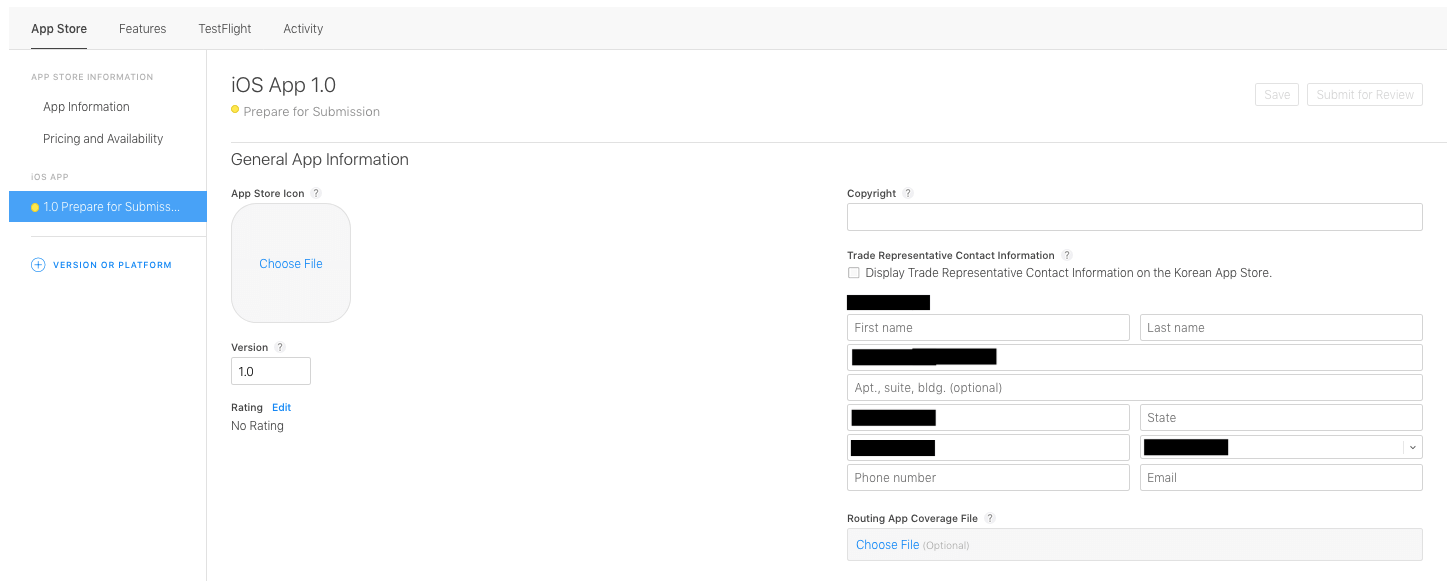Click the Copyright help question mark icon
1448x581 pixels.
[908, 193]
